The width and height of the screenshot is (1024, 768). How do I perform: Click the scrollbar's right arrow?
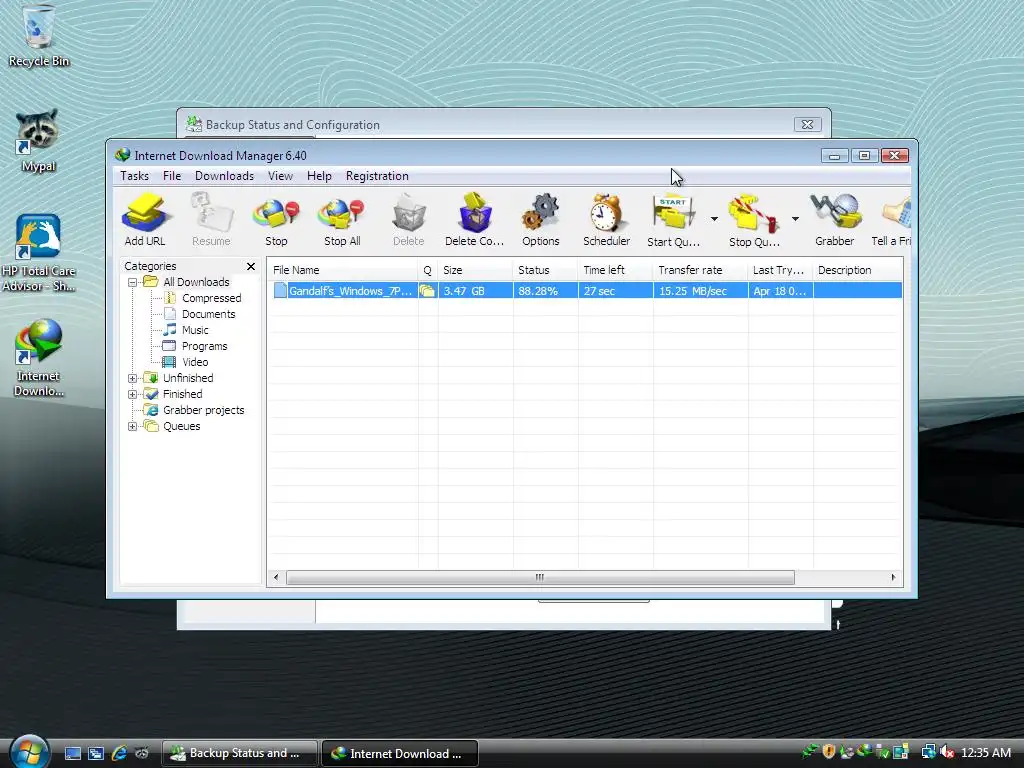pyautogui.click(x=893, y=577)
